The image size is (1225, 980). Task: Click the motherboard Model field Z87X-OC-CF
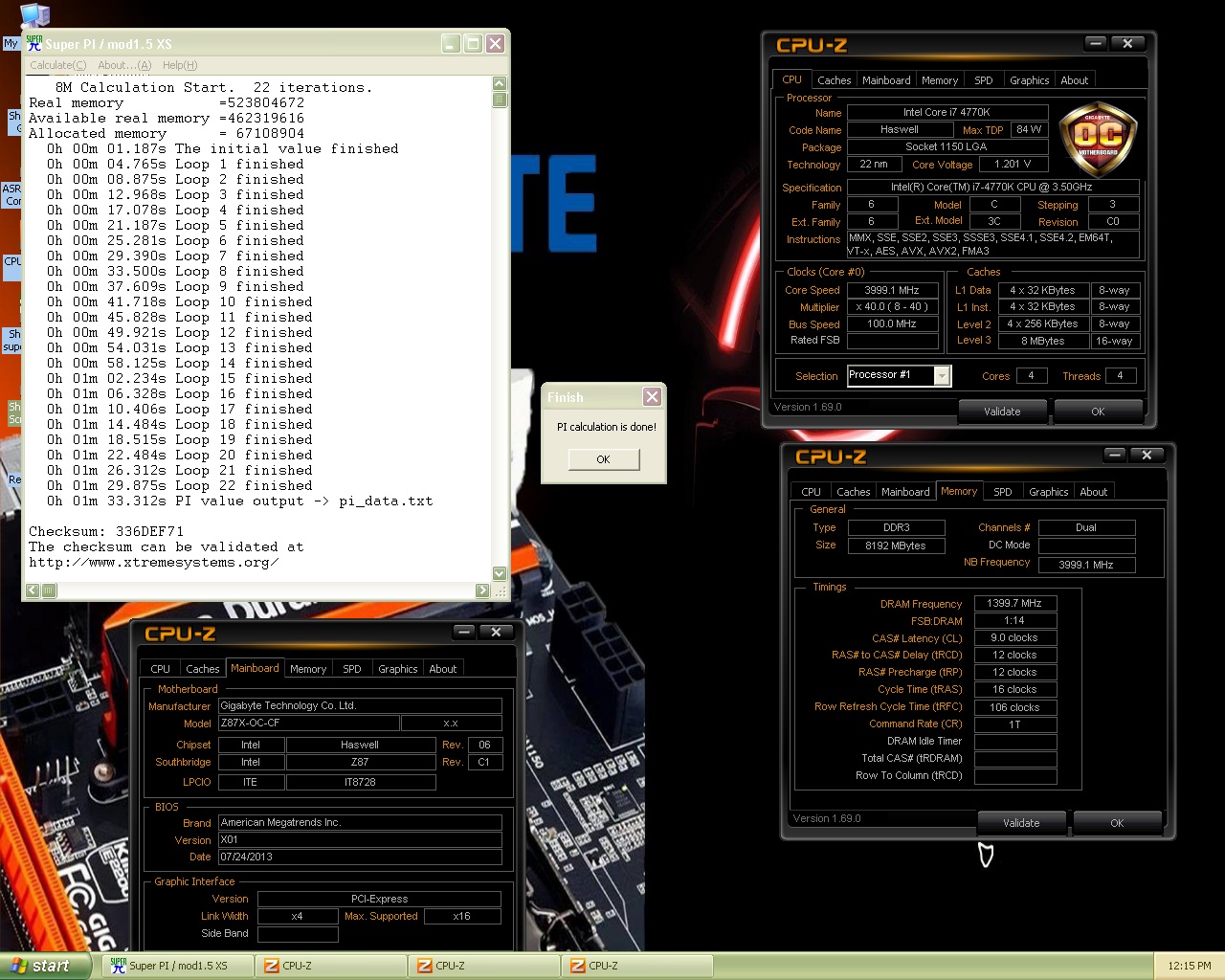click(x=309, y=724)
